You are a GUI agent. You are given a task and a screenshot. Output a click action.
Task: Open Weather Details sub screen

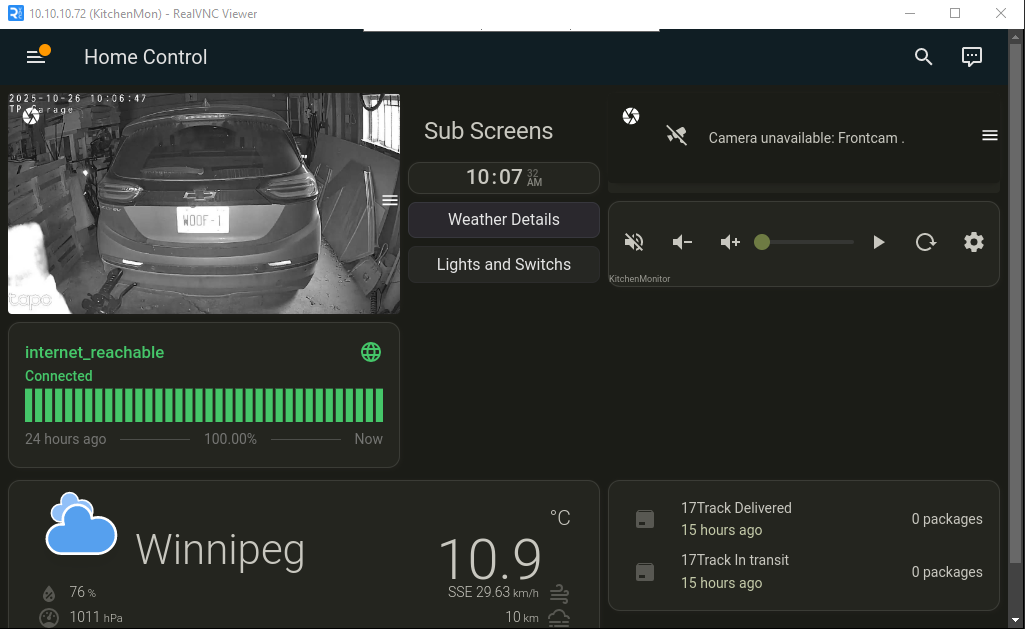click(x=503, y=220)
